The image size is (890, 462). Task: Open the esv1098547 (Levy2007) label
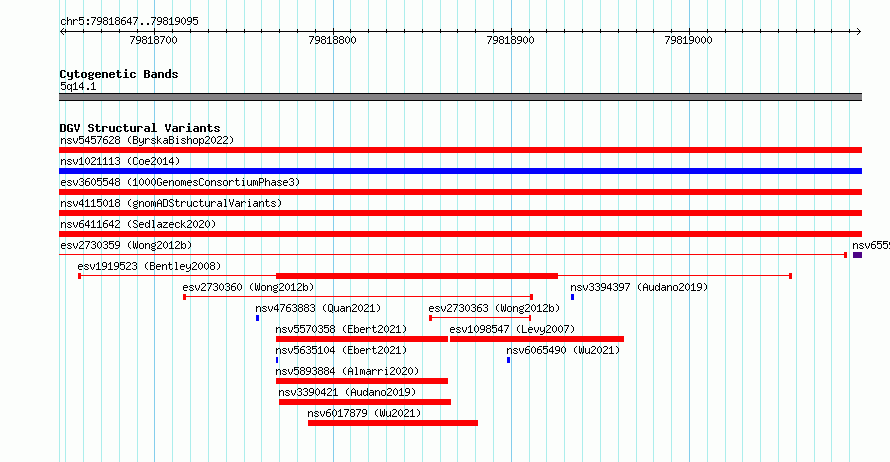pyautogui.click(x=512, y=329)
